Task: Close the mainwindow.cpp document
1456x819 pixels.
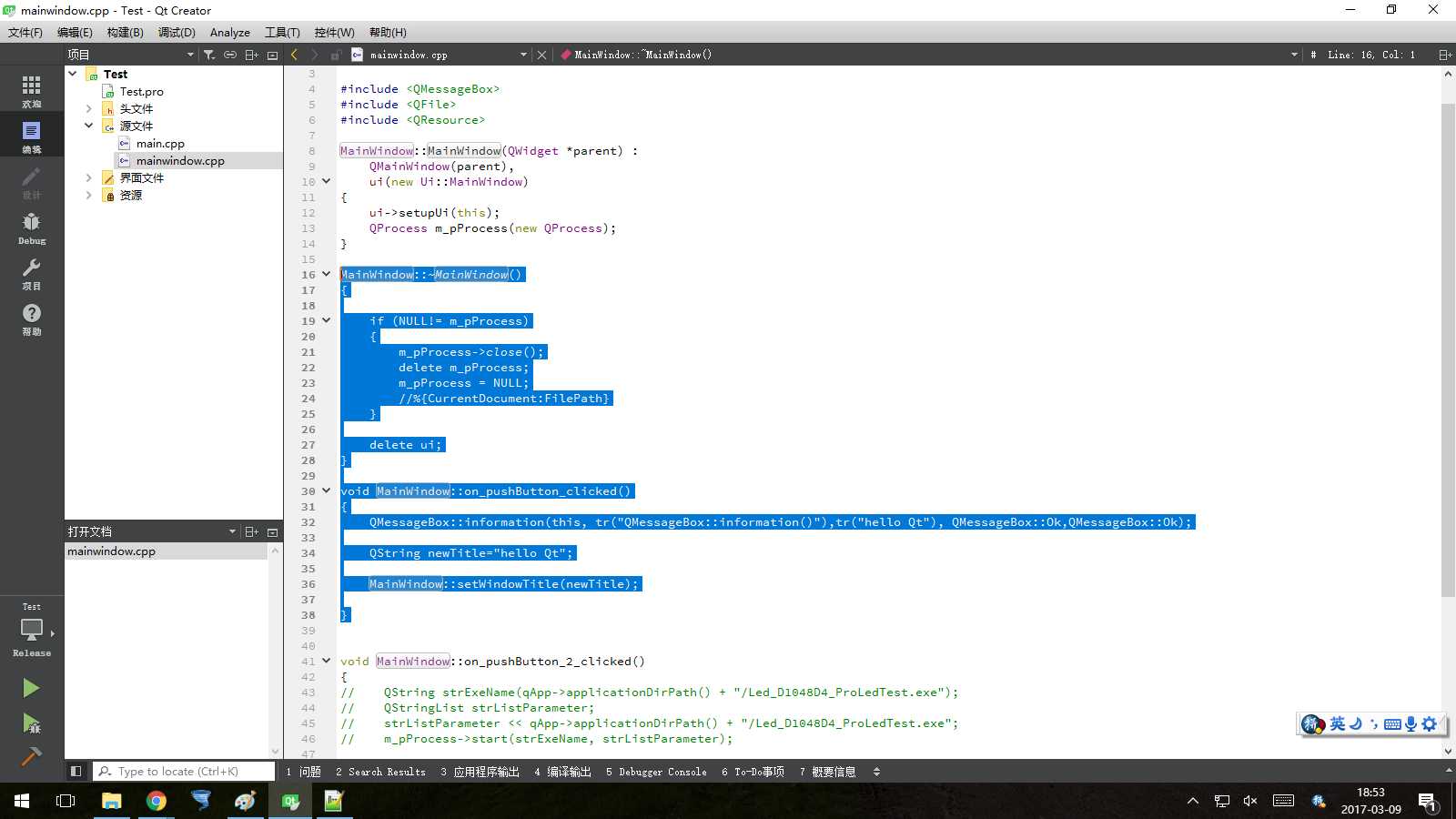Action: (x=541, y=55)
